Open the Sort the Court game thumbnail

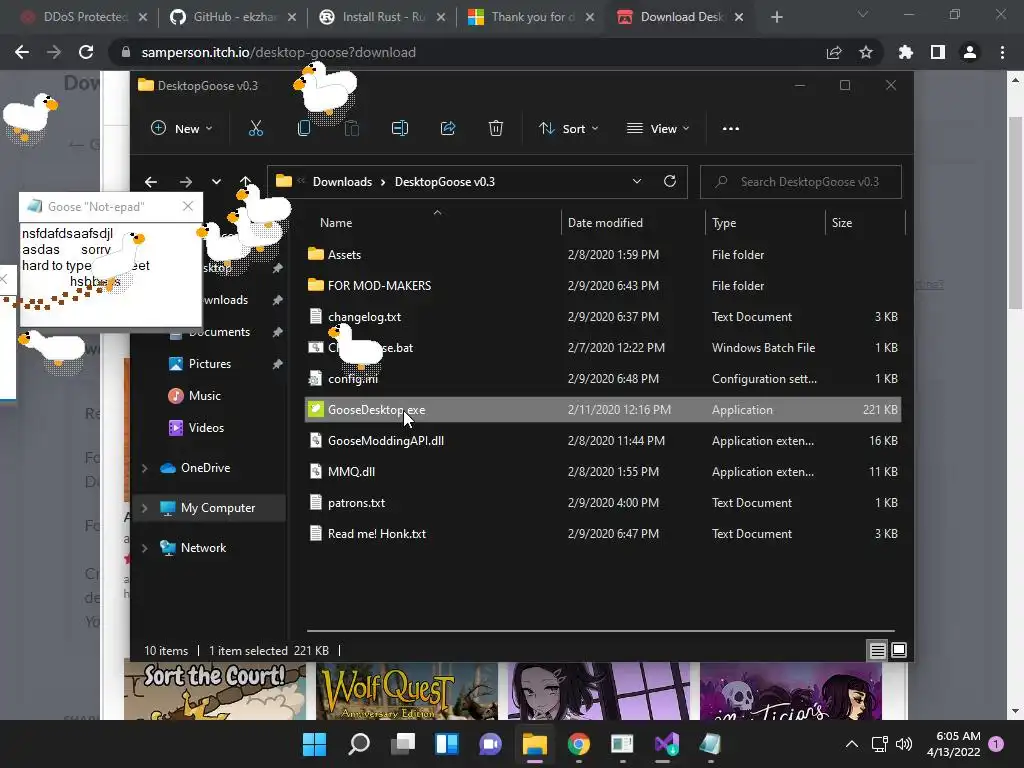click(215, 691)
